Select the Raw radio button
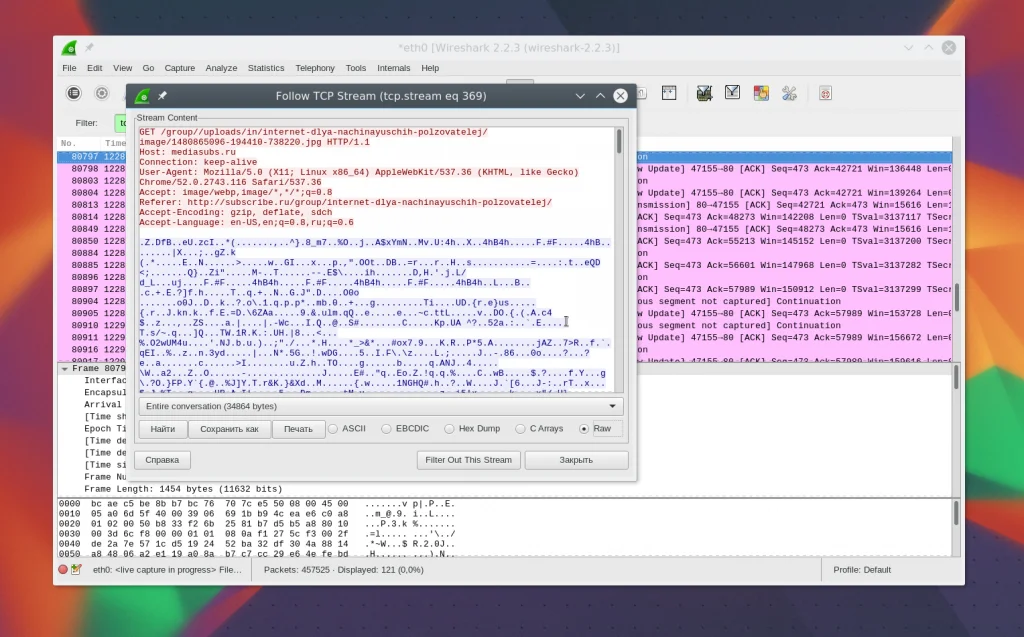Viewport: 1024px width, 637px height. pyautogui.click(x=584, y=429)
